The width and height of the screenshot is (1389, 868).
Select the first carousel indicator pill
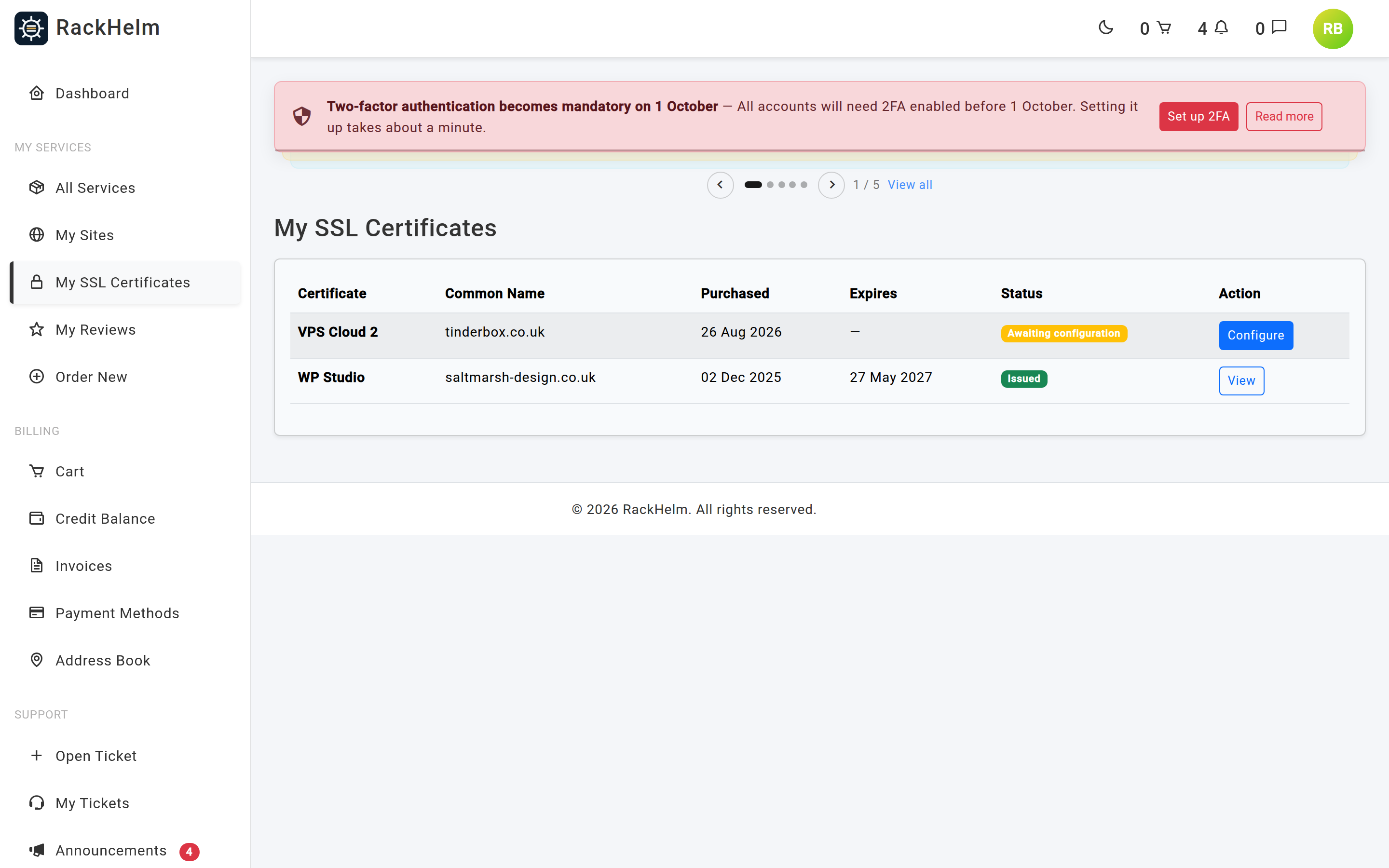tap(753, 185)
